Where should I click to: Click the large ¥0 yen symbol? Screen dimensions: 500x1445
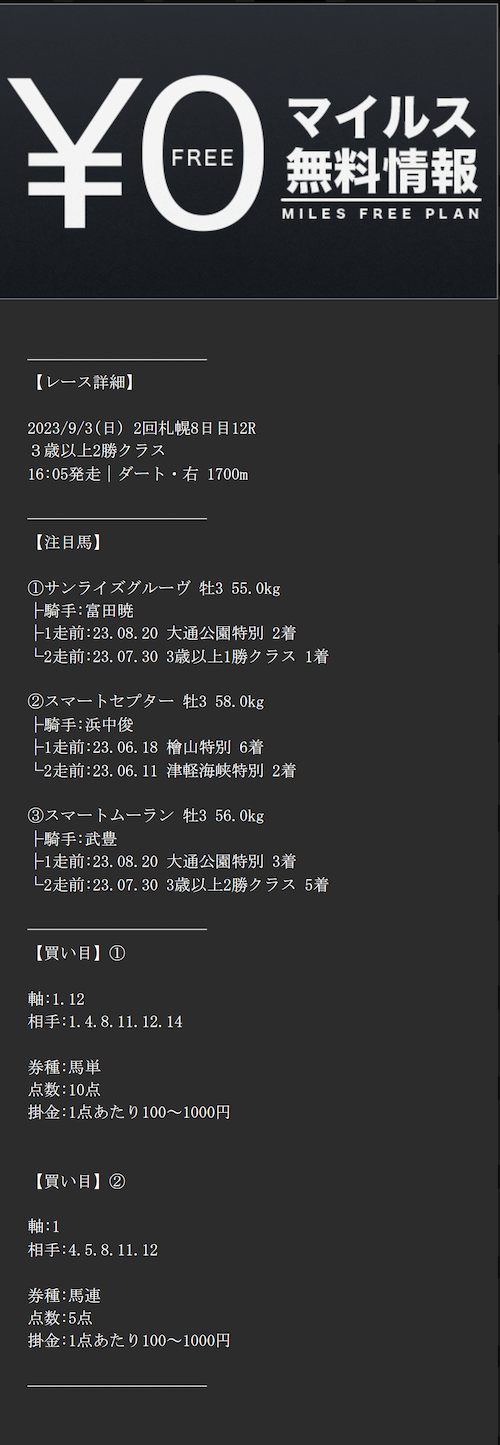pyautogui.click(x=76, y=157)
